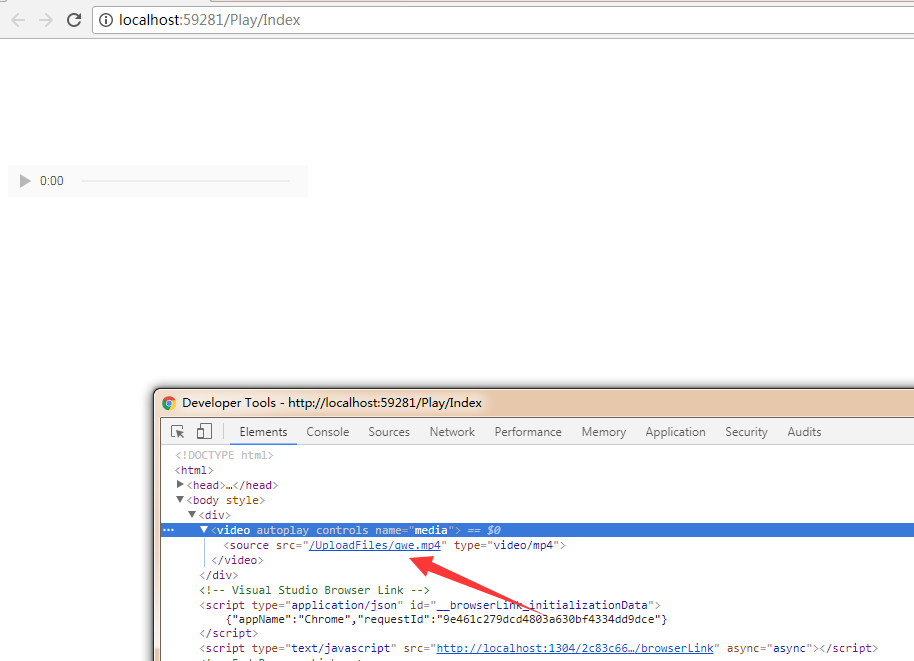Click the localhost address bar
The width and height of the screenshot is (914, 661).
coord(503,20)
